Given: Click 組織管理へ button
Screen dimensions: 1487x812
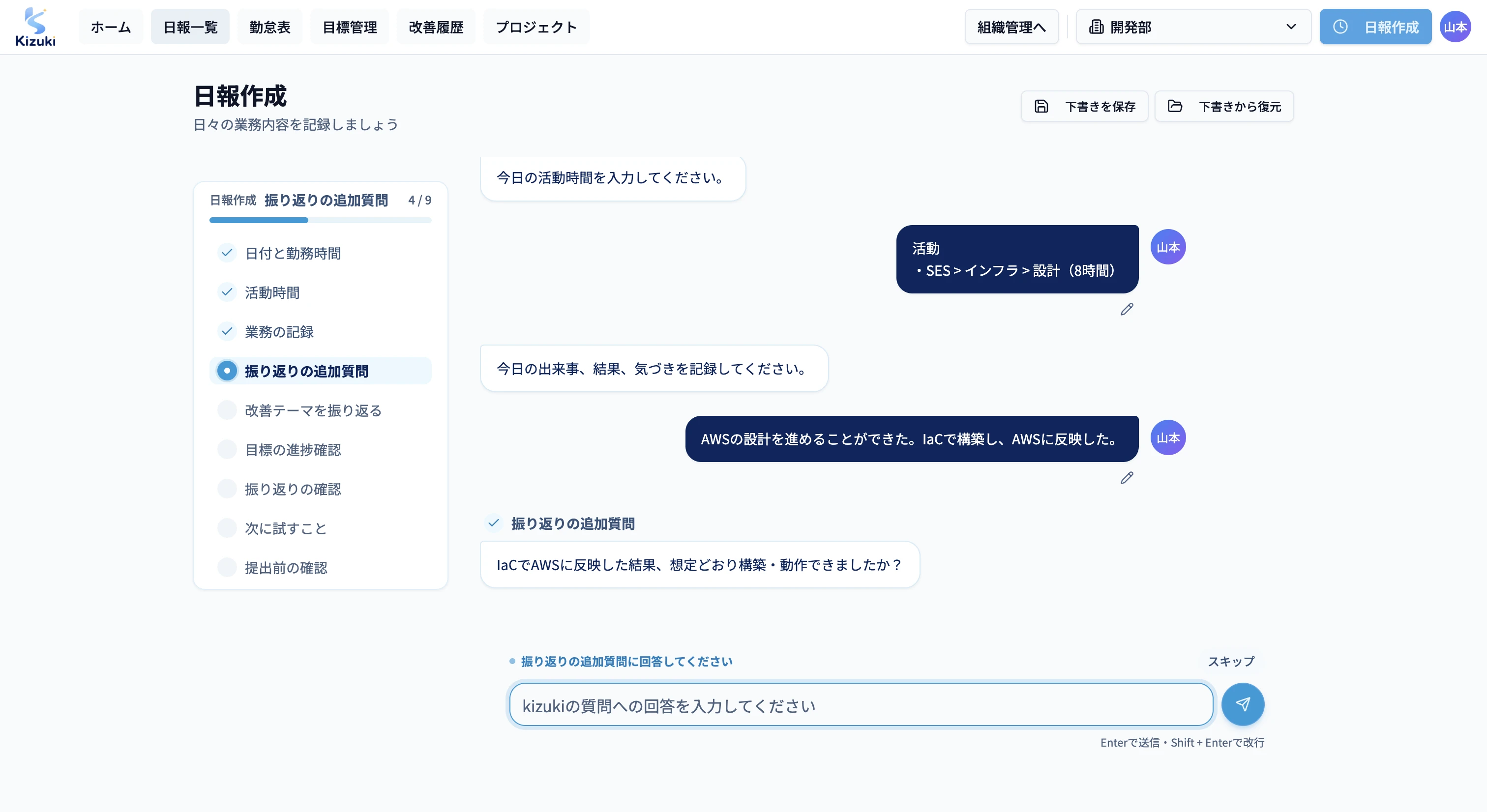Looking at the screenshot, I should [x=1011, y=27].
